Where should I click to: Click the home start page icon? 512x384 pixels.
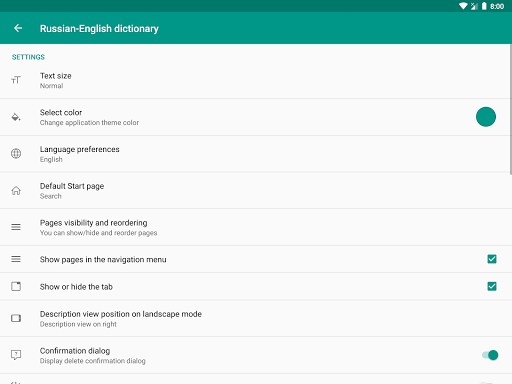[x=16, y=190]
